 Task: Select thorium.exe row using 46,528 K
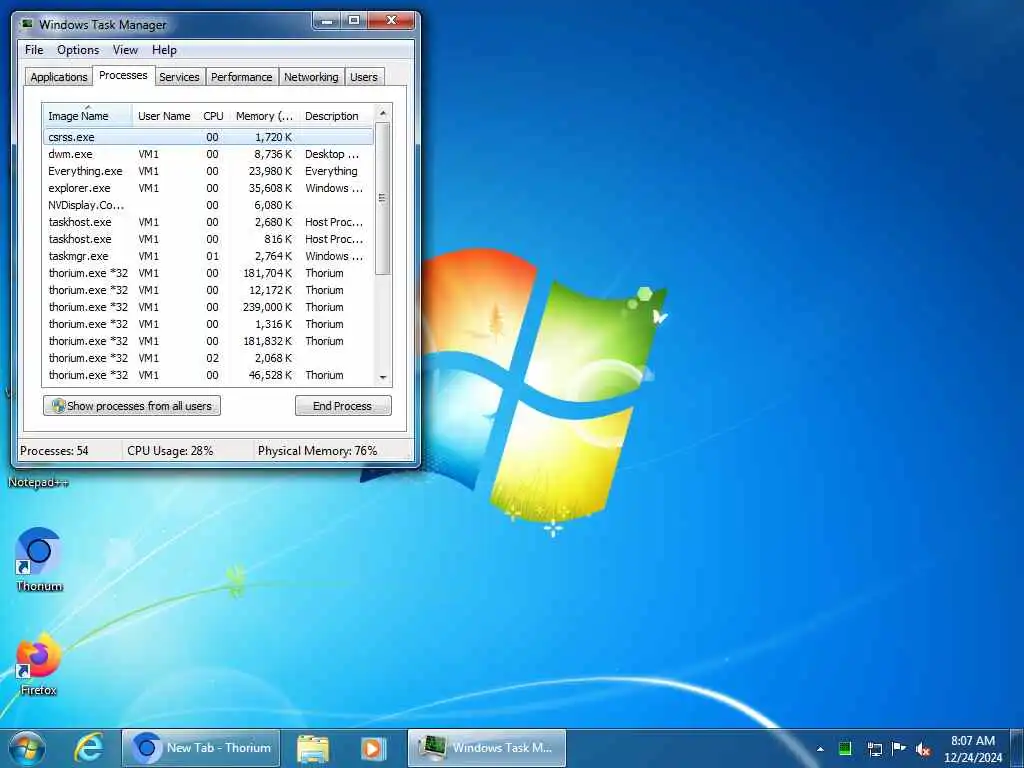click(x=208, y=375)
